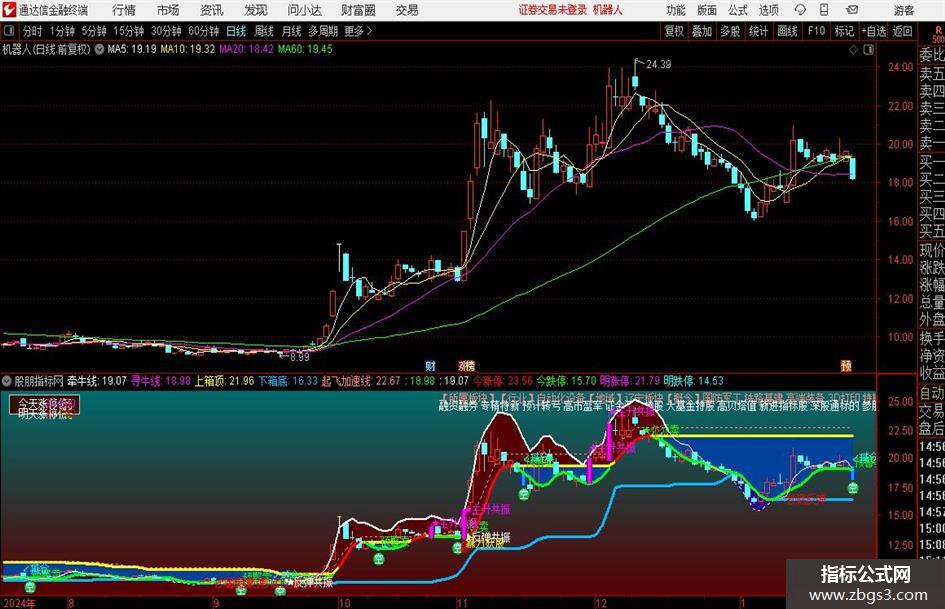Switch to 60分钟 period tab

point(203,31)
